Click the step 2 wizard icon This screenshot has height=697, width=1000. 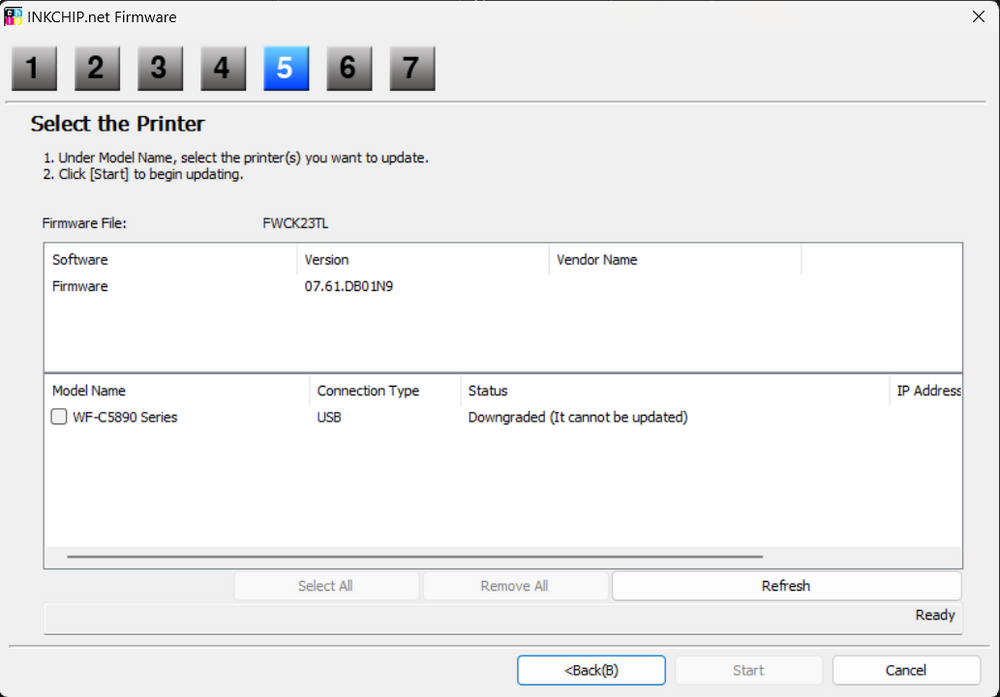pyautogui.click(x=96, y=68)
